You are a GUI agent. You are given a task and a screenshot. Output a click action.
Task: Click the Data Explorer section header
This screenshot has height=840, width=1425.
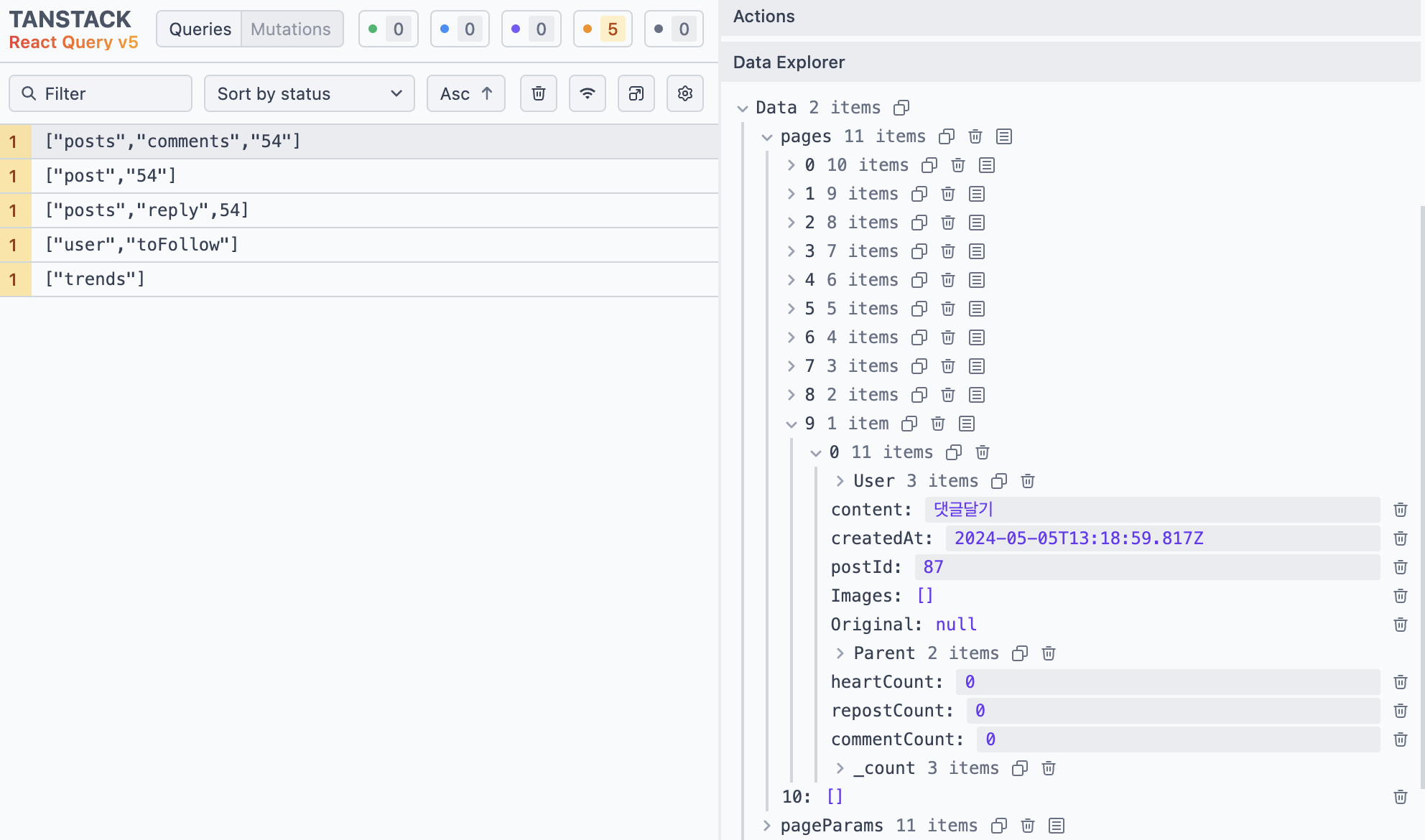tap(1070, 62)
